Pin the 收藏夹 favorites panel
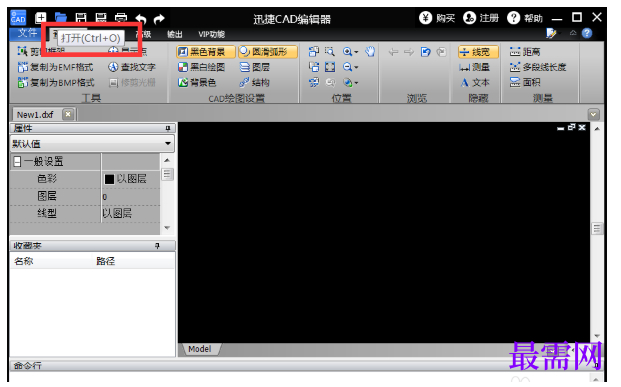This screenshot has height=387, width=621. (x=158, y=246)
